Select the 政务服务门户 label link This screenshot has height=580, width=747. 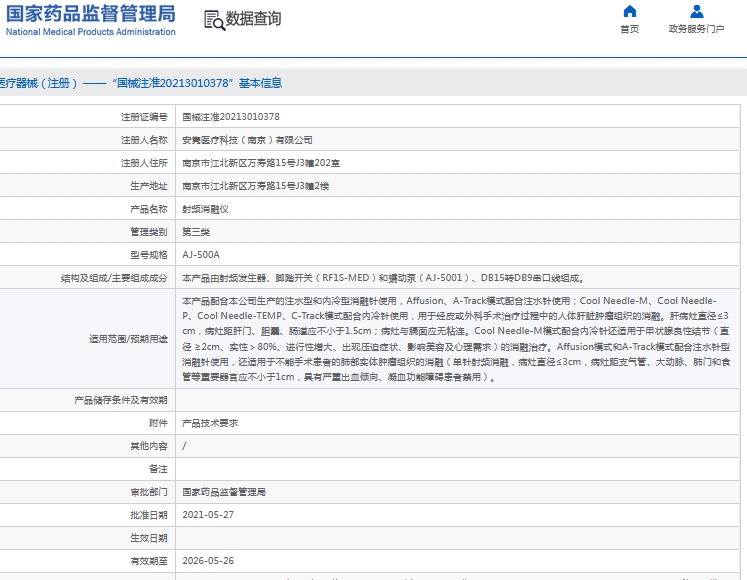(697, 29)
